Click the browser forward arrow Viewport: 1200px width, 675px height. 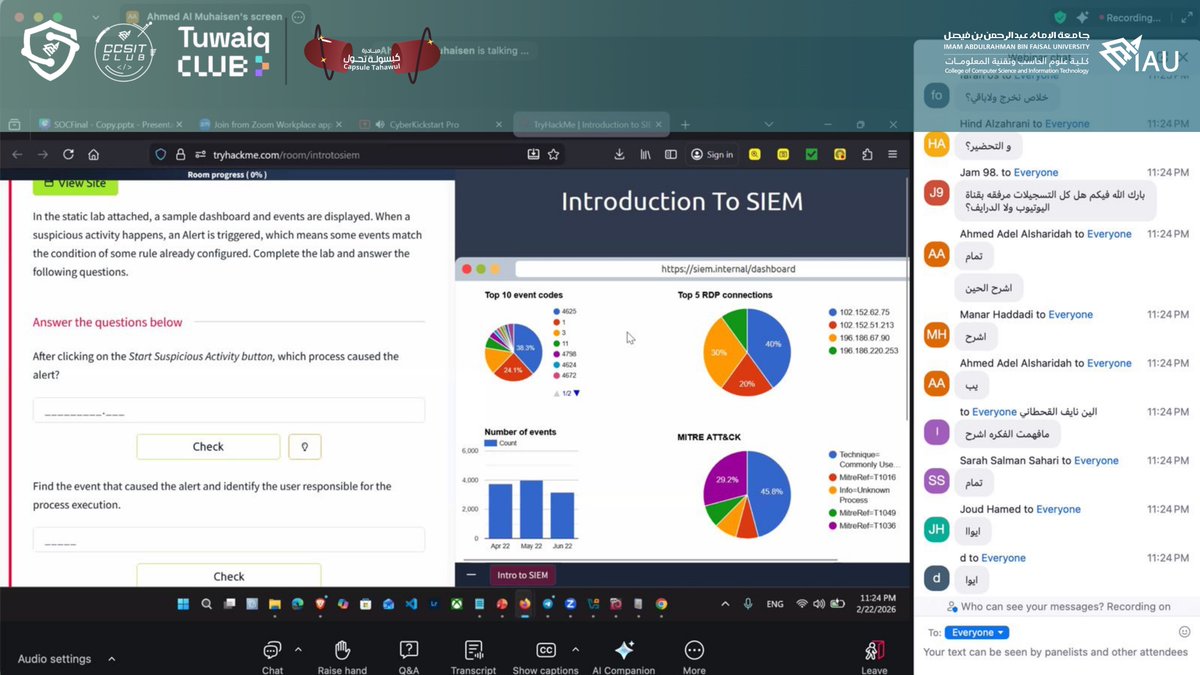coord(42,154)
